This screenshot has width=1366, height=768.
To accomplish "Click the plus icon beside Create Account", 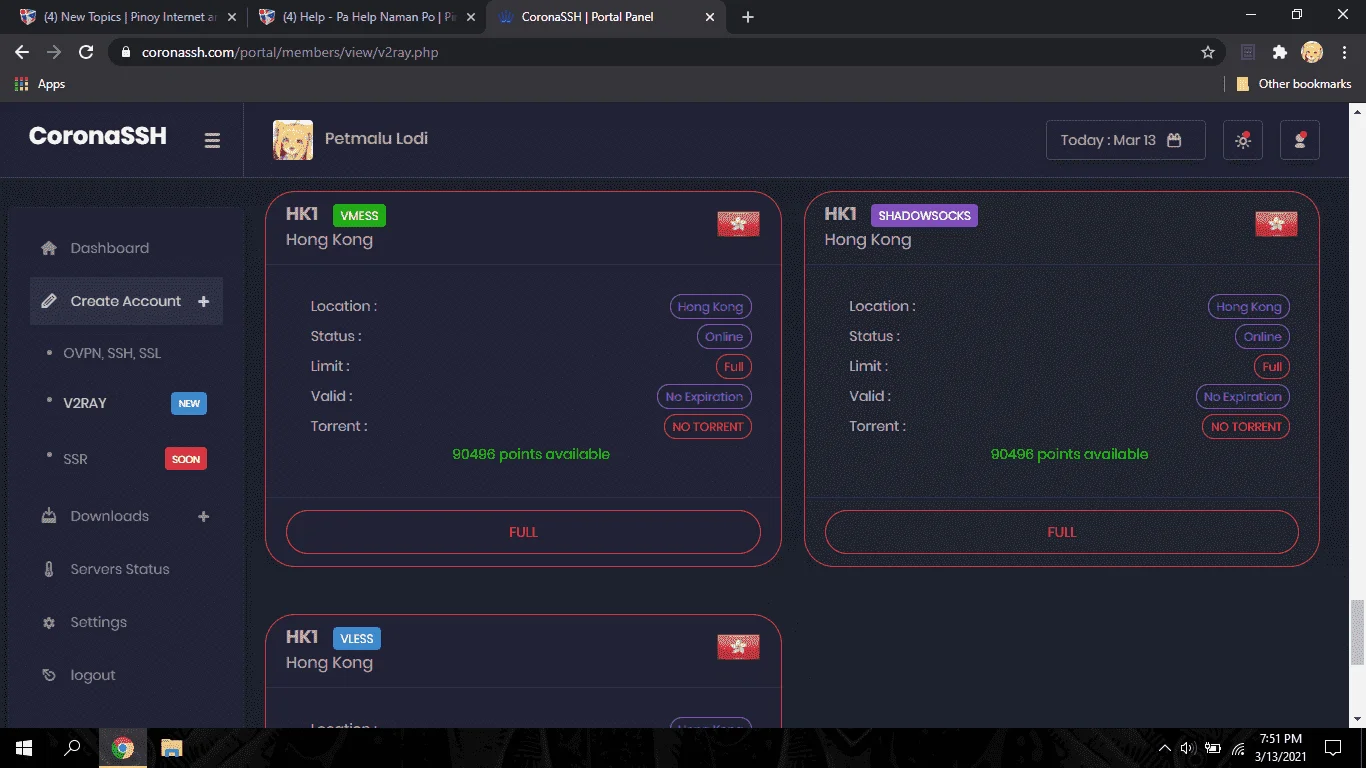I will (x=204, y=301).
